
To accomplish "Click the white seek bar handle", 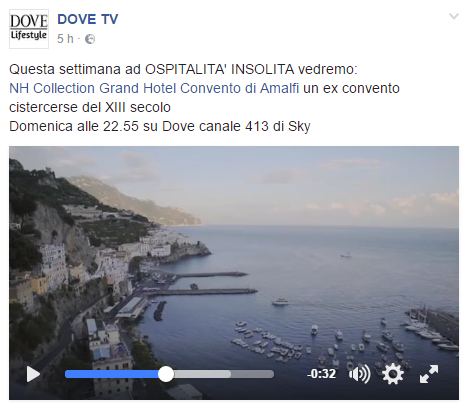I will click(166, 374).
